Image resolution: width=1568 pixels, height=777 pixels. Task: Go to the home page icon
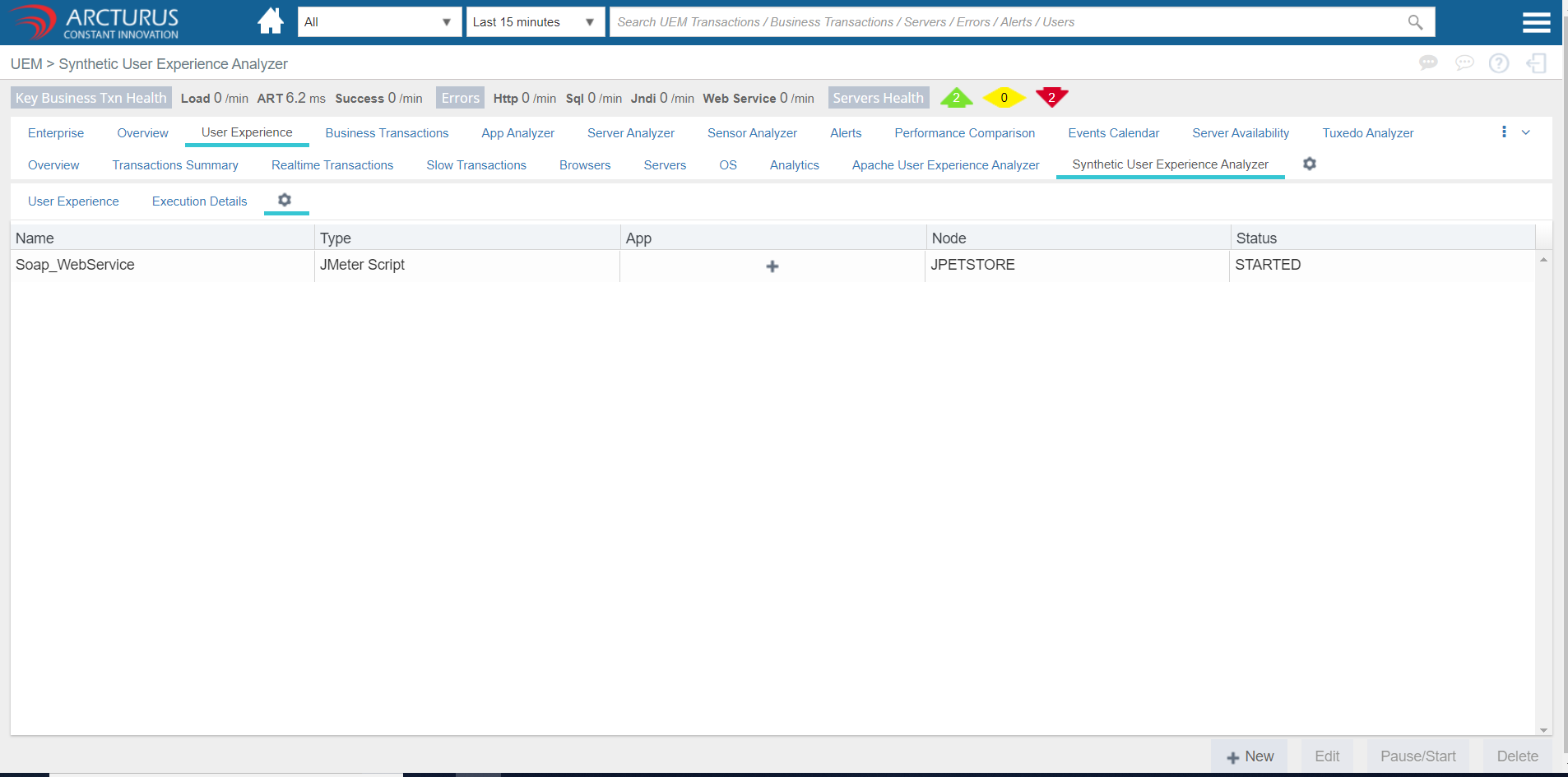click(270, 21)
